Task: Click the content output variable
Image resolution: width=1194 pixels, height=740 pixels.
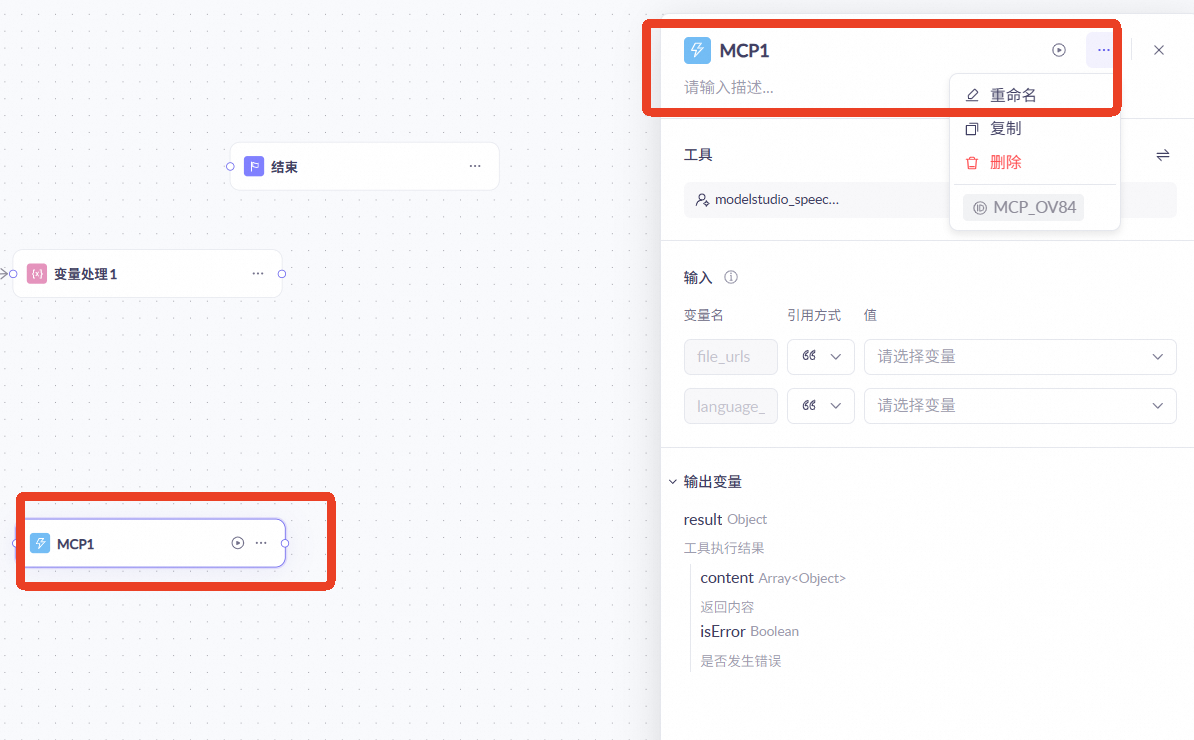Action: [x=726, y=578]
